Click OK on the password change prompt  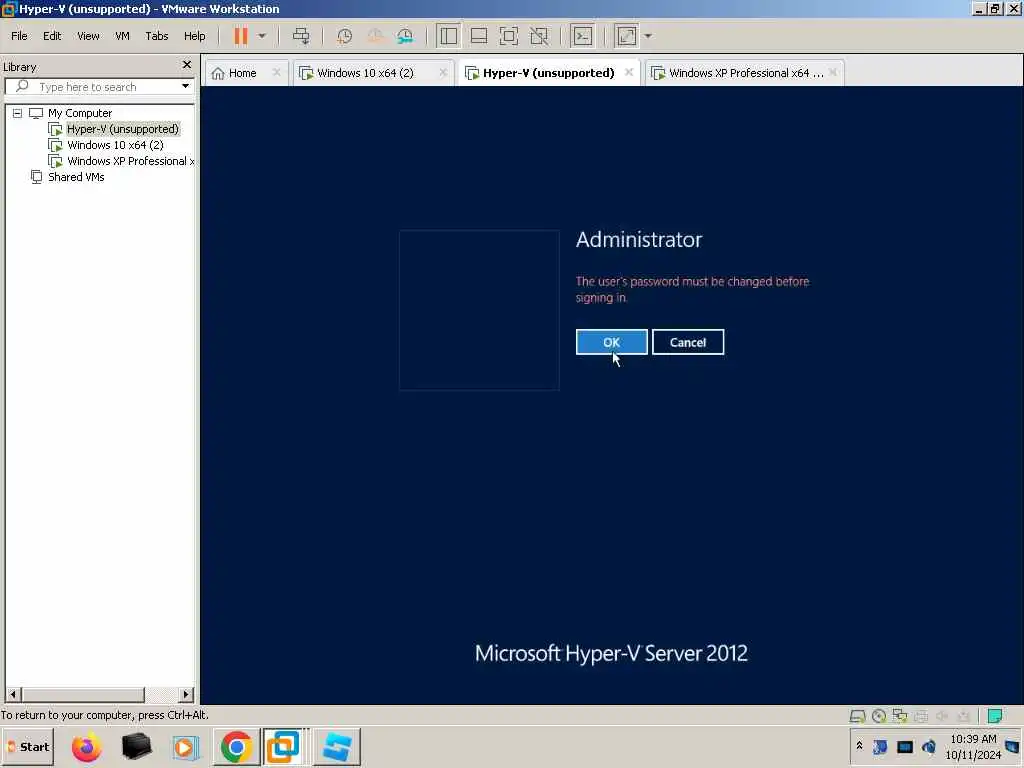click(x=611, y=342)
